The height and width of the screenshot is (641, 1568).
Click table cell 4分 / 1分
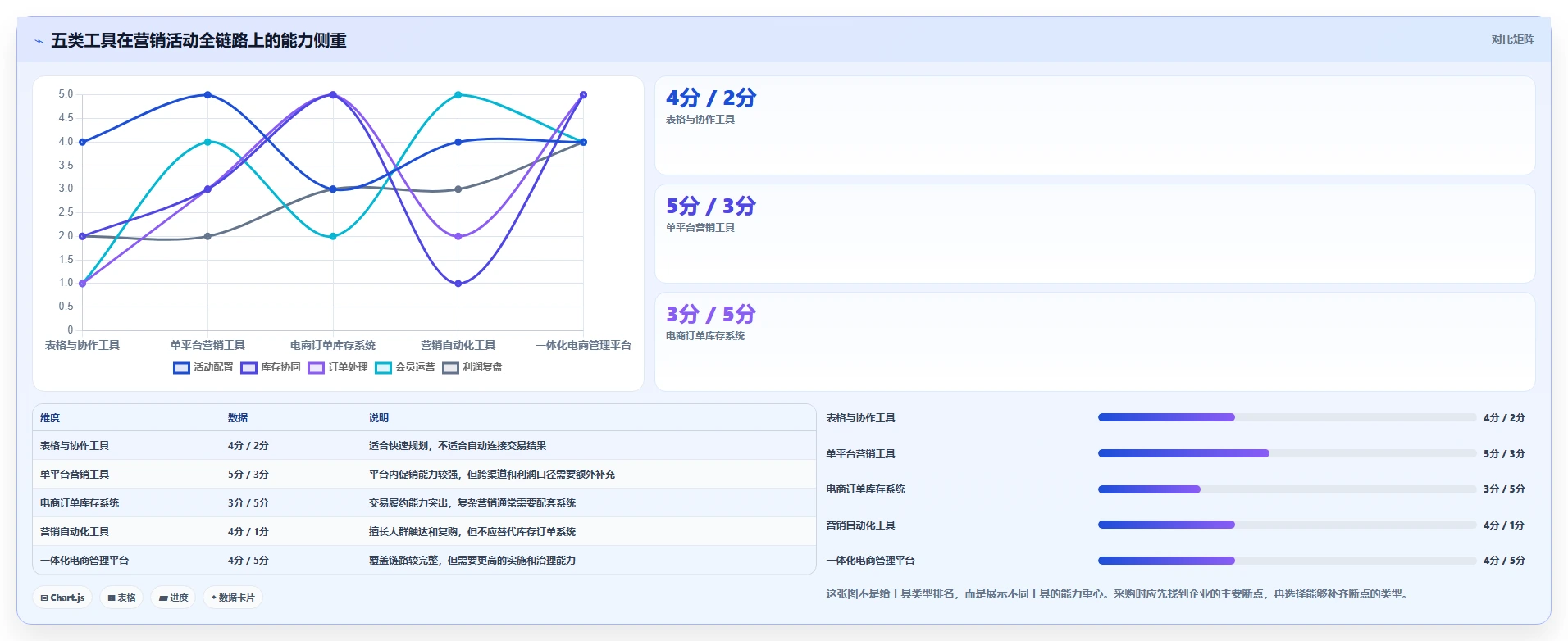coord(248,531)
